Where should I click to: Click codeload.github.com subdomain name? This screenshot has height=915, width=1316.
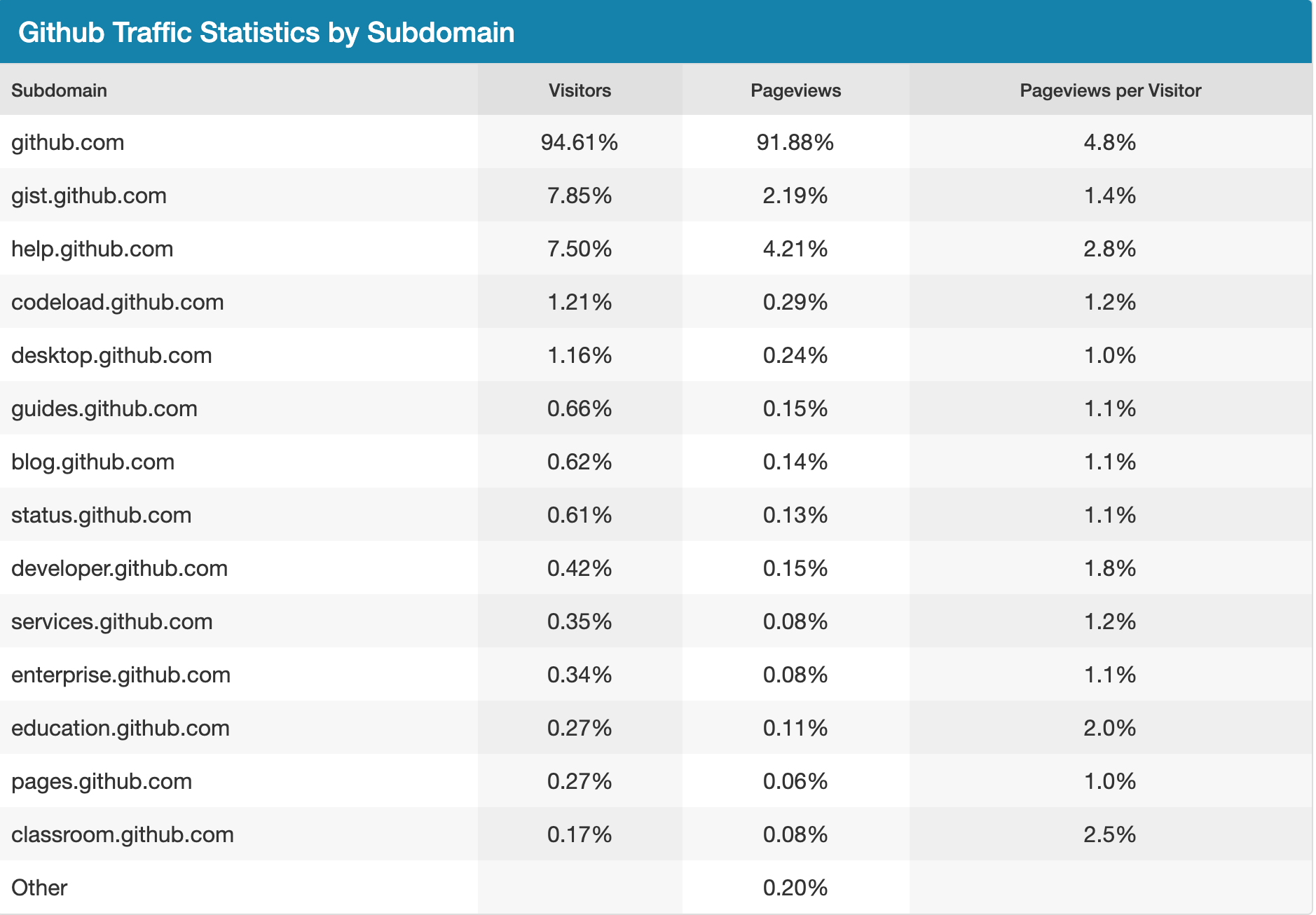[x=118, y=302]
